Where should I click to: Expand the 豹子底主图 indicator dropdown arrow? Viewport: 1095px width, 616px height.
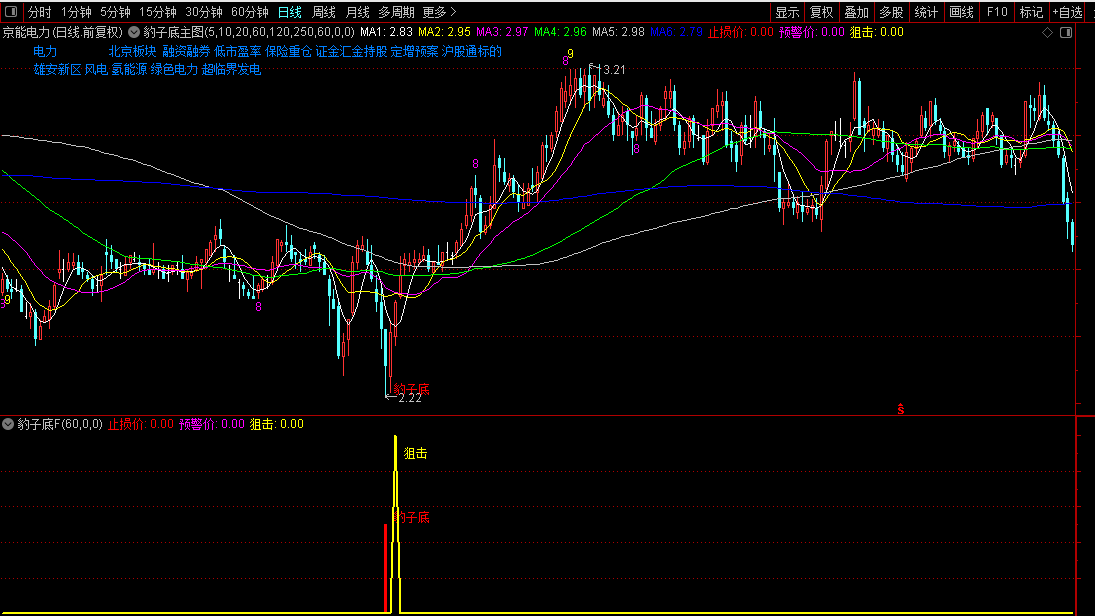tap(134, 32)
